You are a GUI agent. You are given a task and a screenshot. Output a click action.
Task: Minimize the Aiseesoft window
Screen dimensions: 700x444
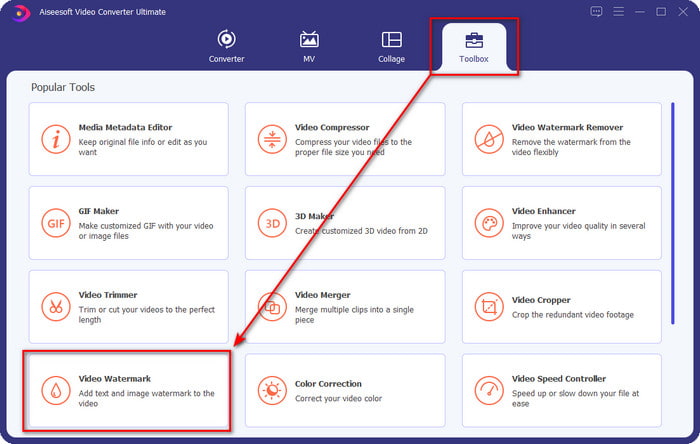click(x=640, y=12)
